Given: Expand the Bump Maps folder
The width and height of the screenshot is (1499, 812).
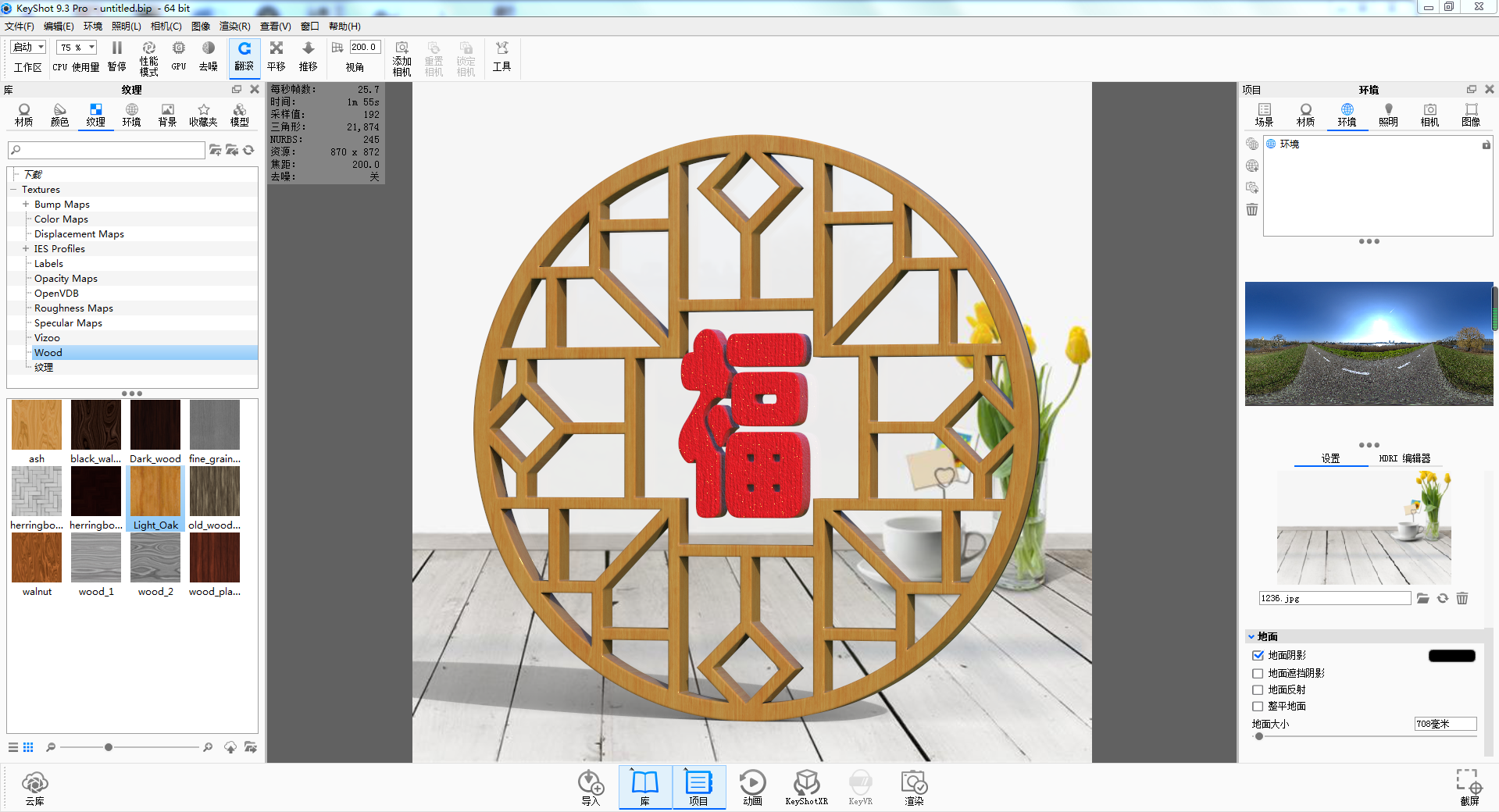Looking at the screenshot, I should pos(26,205).
